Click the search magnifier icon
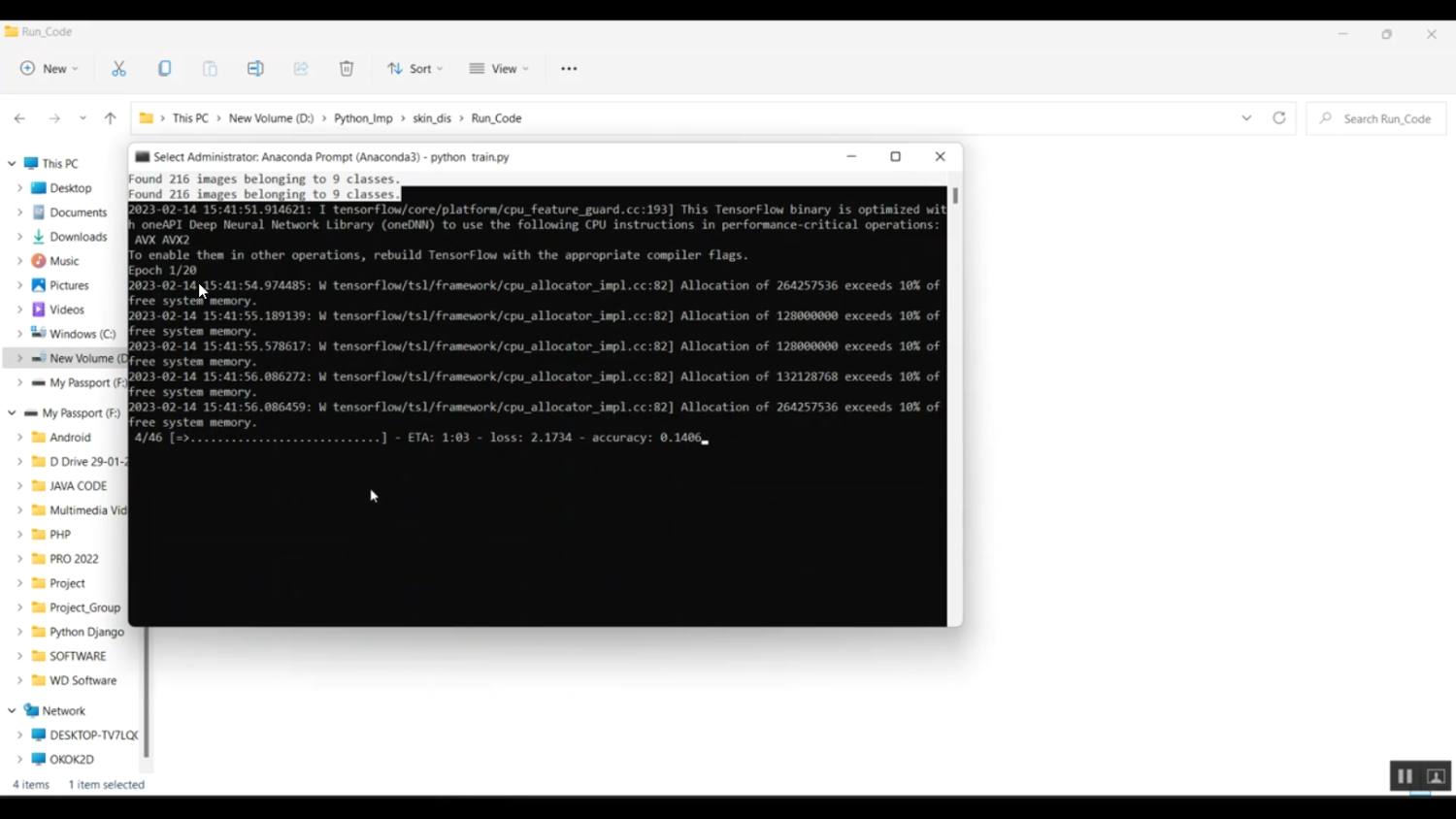This screenshot has width=1456, height=819. click(x=1326, y=118)
